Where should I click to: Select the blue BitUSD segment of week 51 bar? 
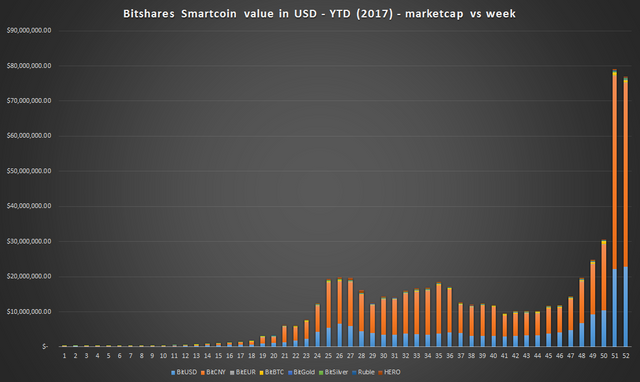[615, 308]
